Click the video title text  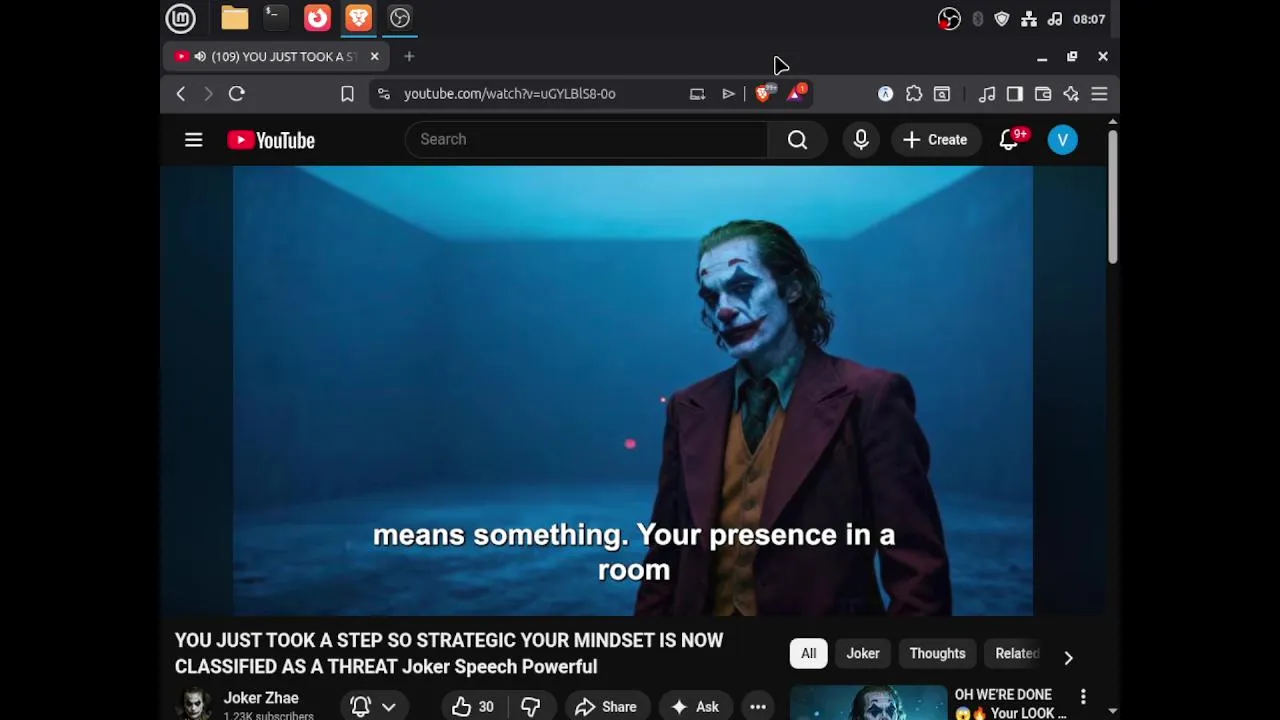point(449,653)
